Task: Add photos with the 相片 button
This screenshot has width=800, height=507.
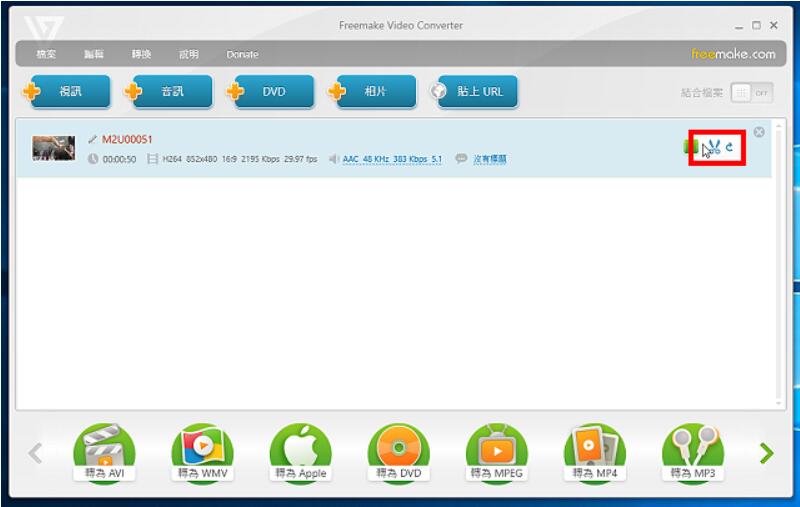Action: [x=372, y=92]
